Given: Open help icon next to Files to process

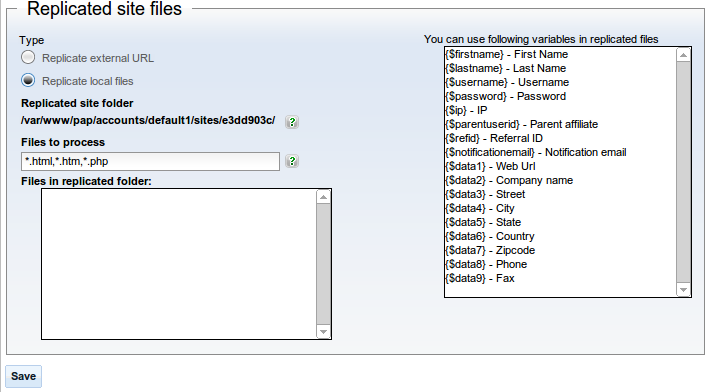Looking at the screenshot, I should [x=292, y=161].
